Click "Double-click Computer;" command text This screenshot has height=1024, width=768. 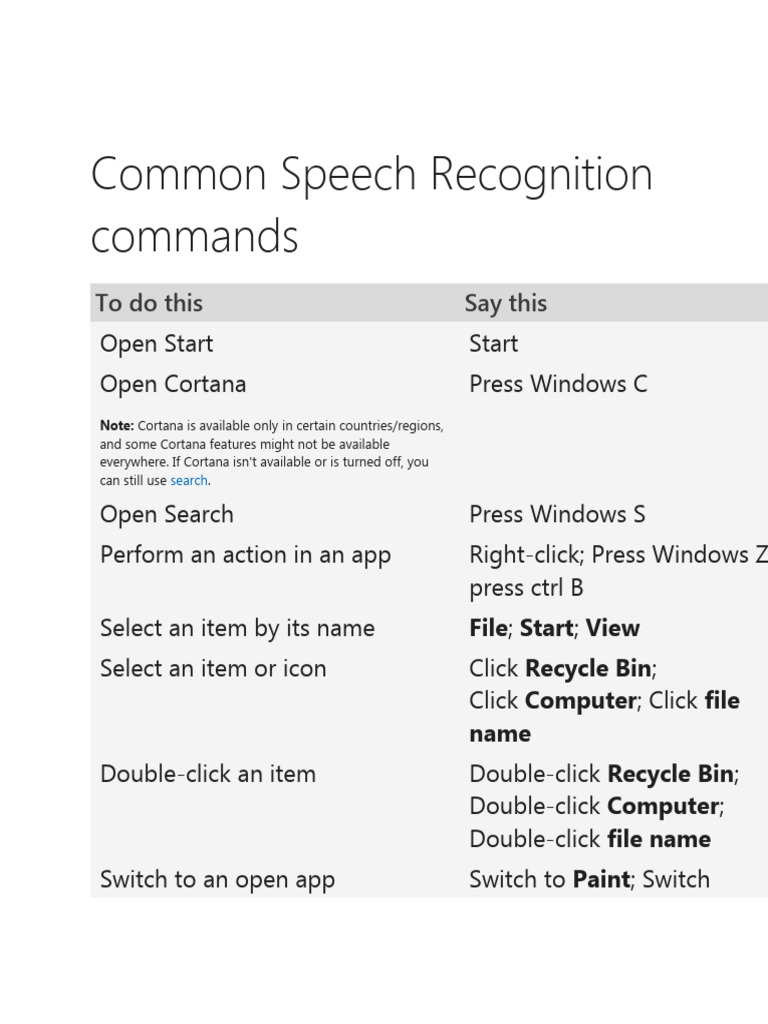(596, 806)
